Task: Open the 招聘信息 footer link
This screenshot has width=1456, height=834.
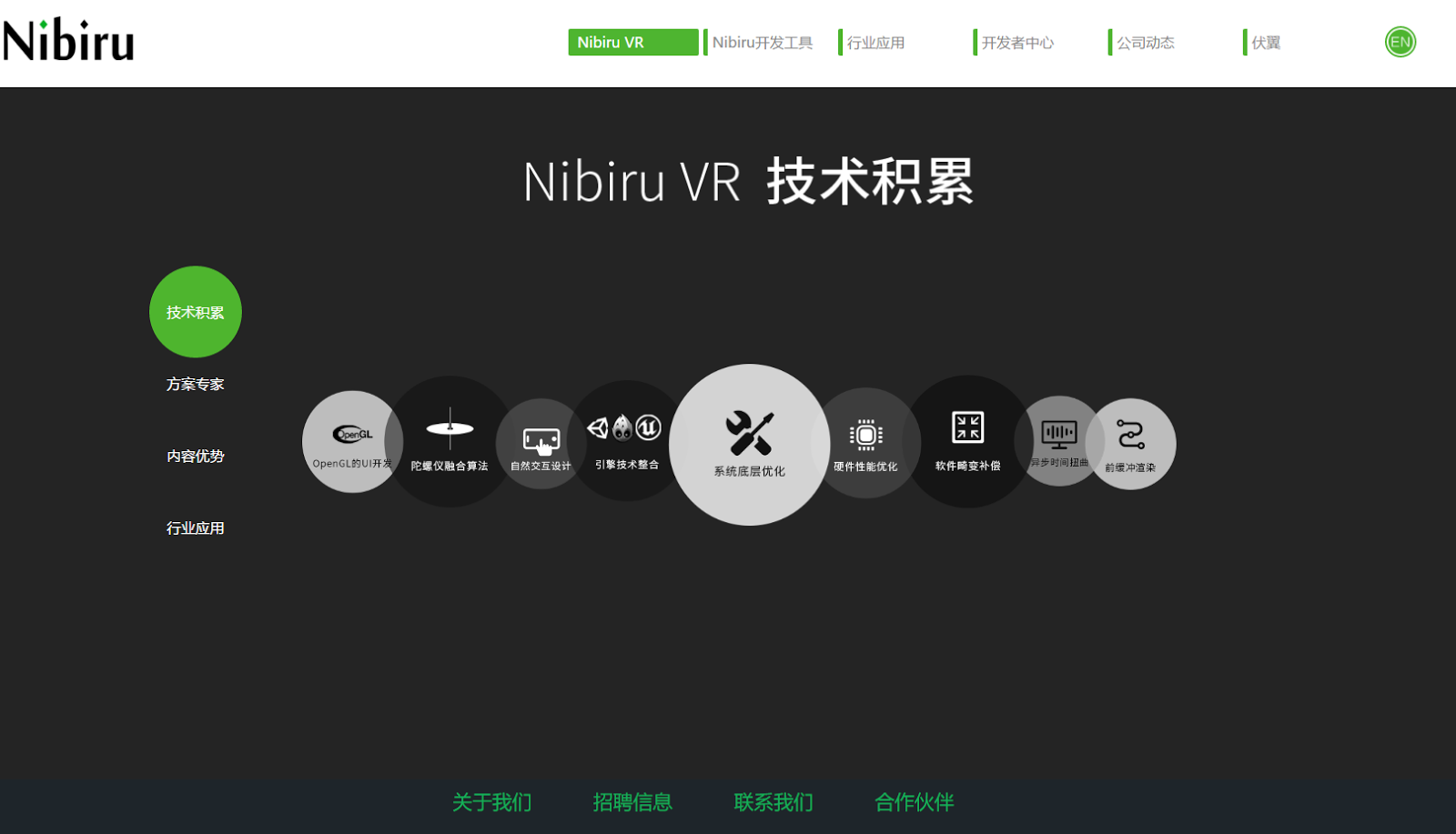Action: click(632, 802)
